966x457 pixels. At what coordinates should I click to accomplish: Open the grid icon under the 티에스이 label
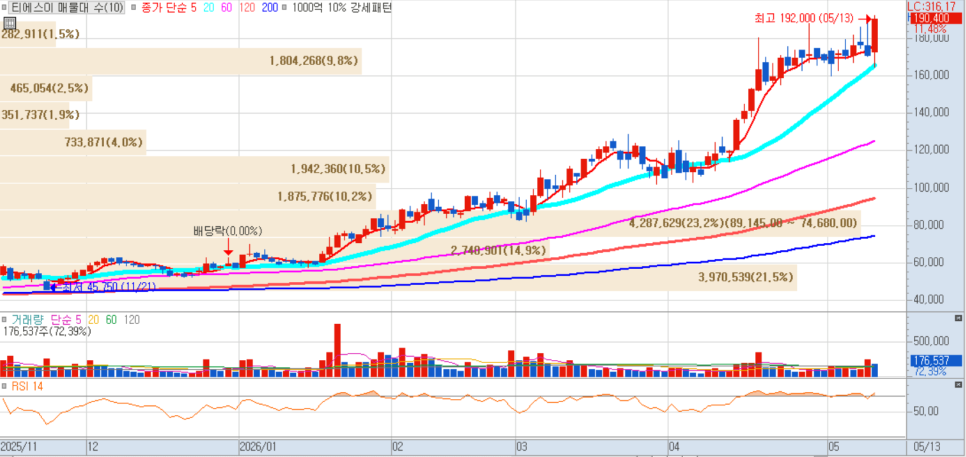tap(9, 23)
